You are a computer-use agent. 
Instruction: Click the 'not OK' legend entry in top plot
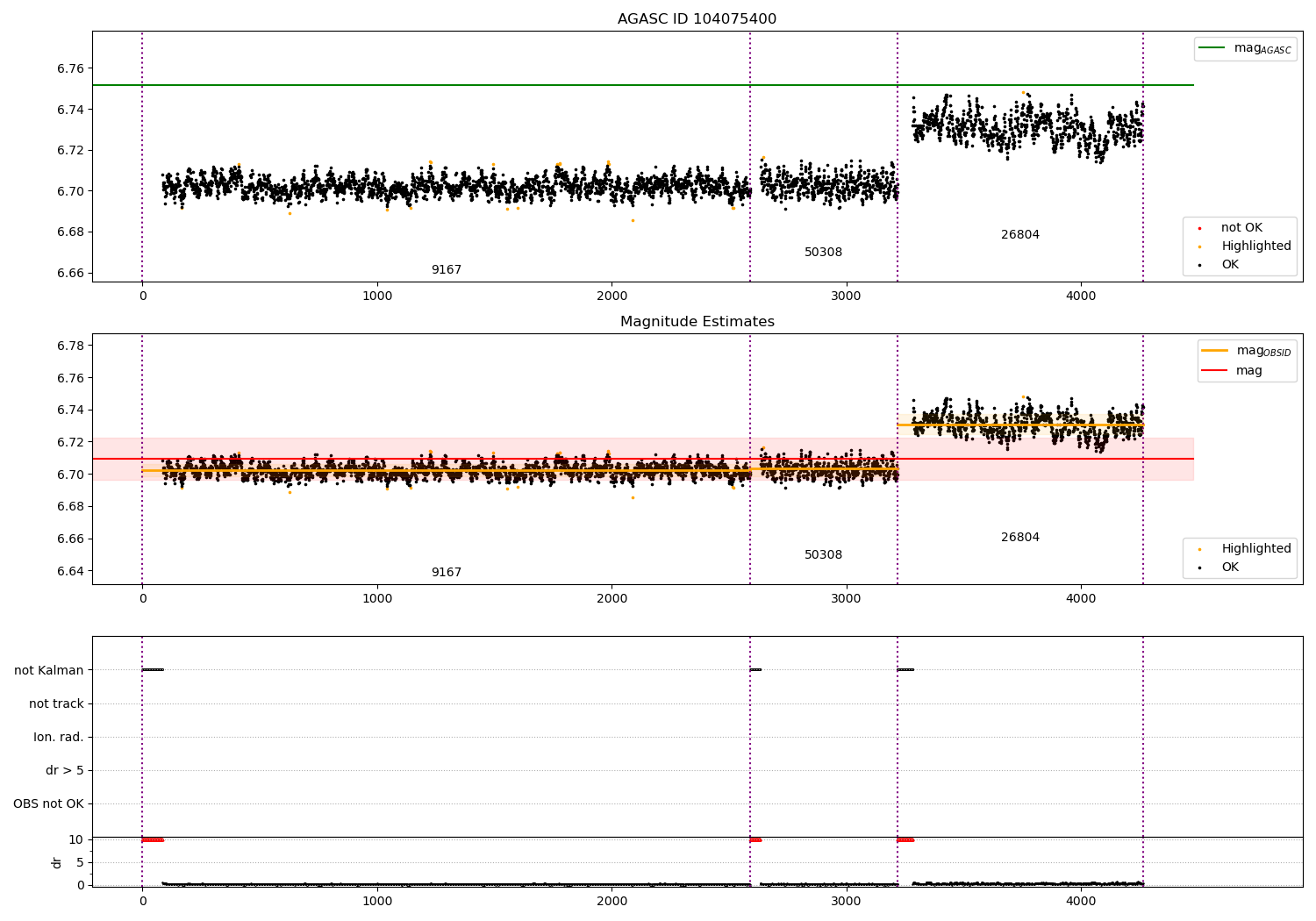(1241, 227)
